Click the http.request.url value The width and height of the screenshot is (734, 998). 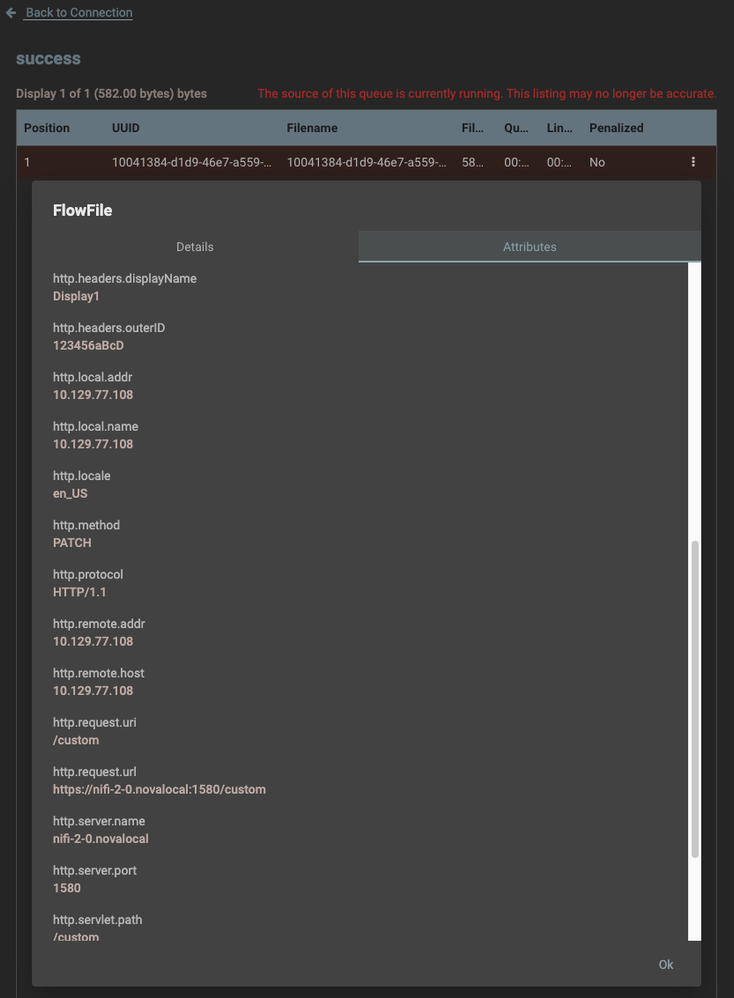point(159,790)
